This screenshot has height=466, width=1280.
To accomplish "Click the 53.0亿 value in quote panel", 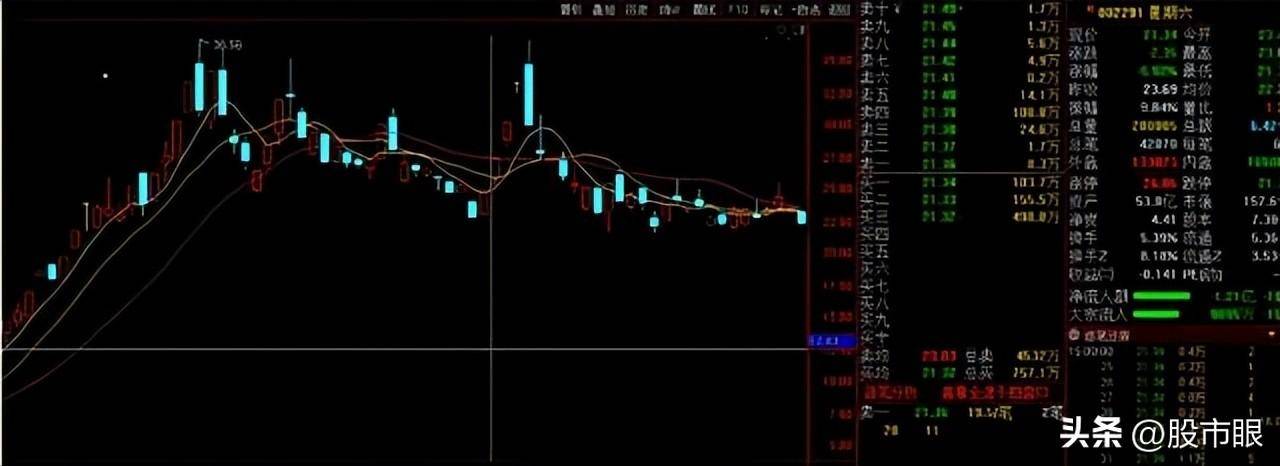I will pos(1156,201).
